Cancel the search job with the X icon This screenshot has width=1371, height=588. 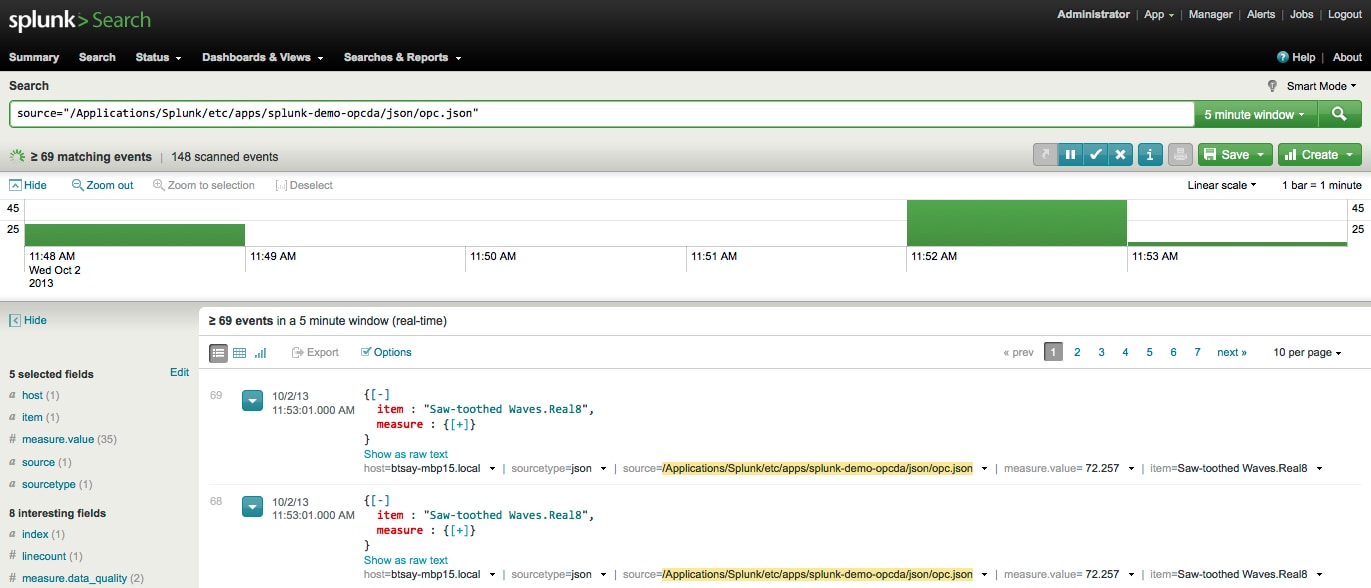[x=1121, y=155]
